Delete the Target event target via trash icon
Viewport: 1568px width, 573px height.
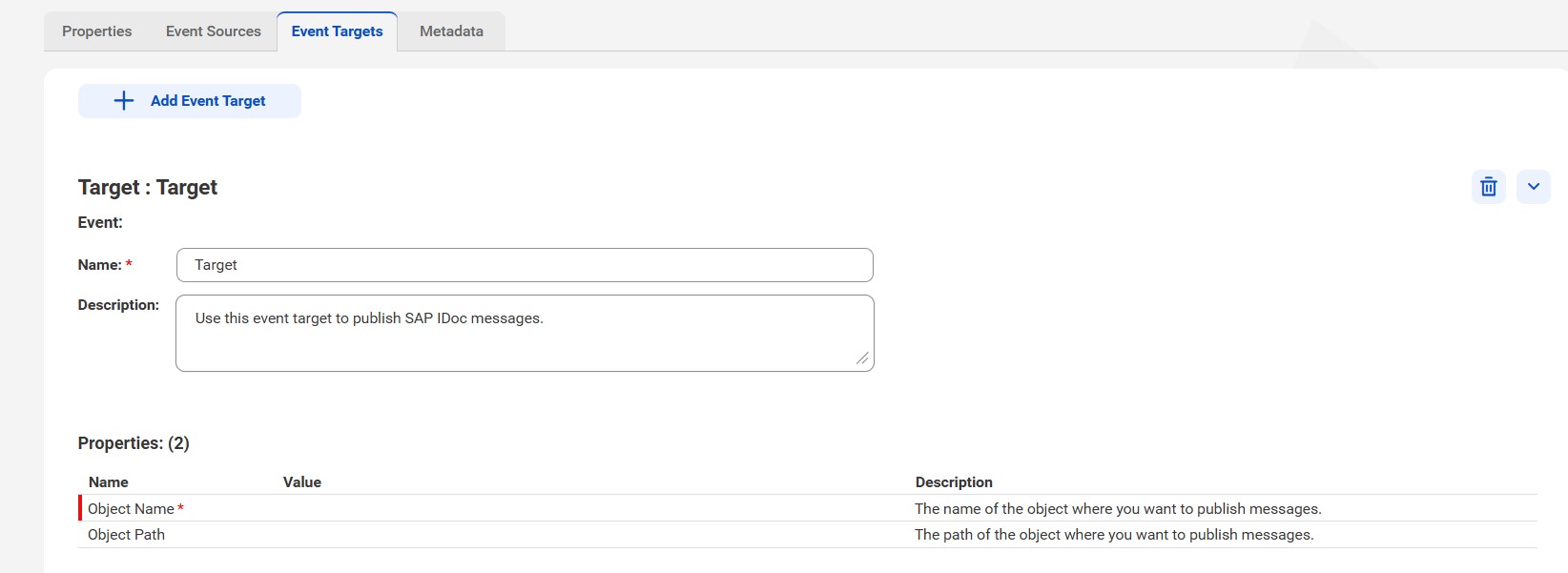click(x=1488, y=187)
